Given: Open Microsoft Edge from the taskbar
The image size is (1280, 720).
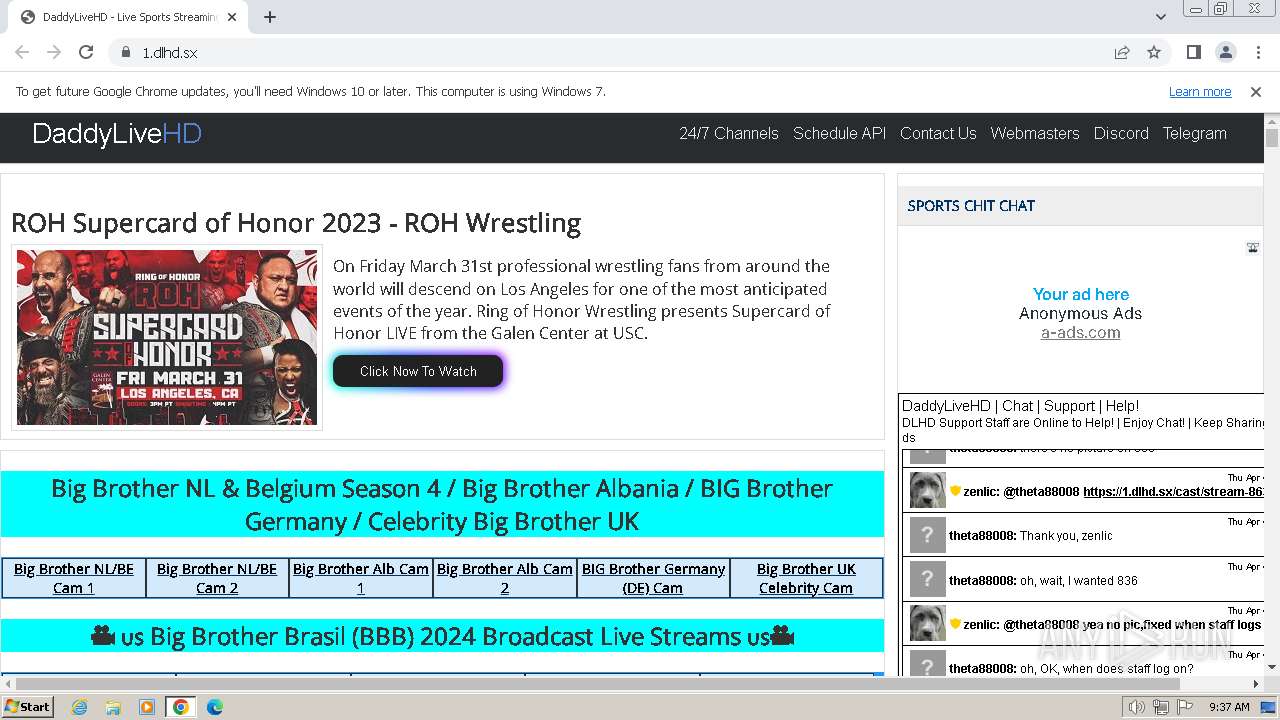Looking at the screenshot, I should click(214, 707).
